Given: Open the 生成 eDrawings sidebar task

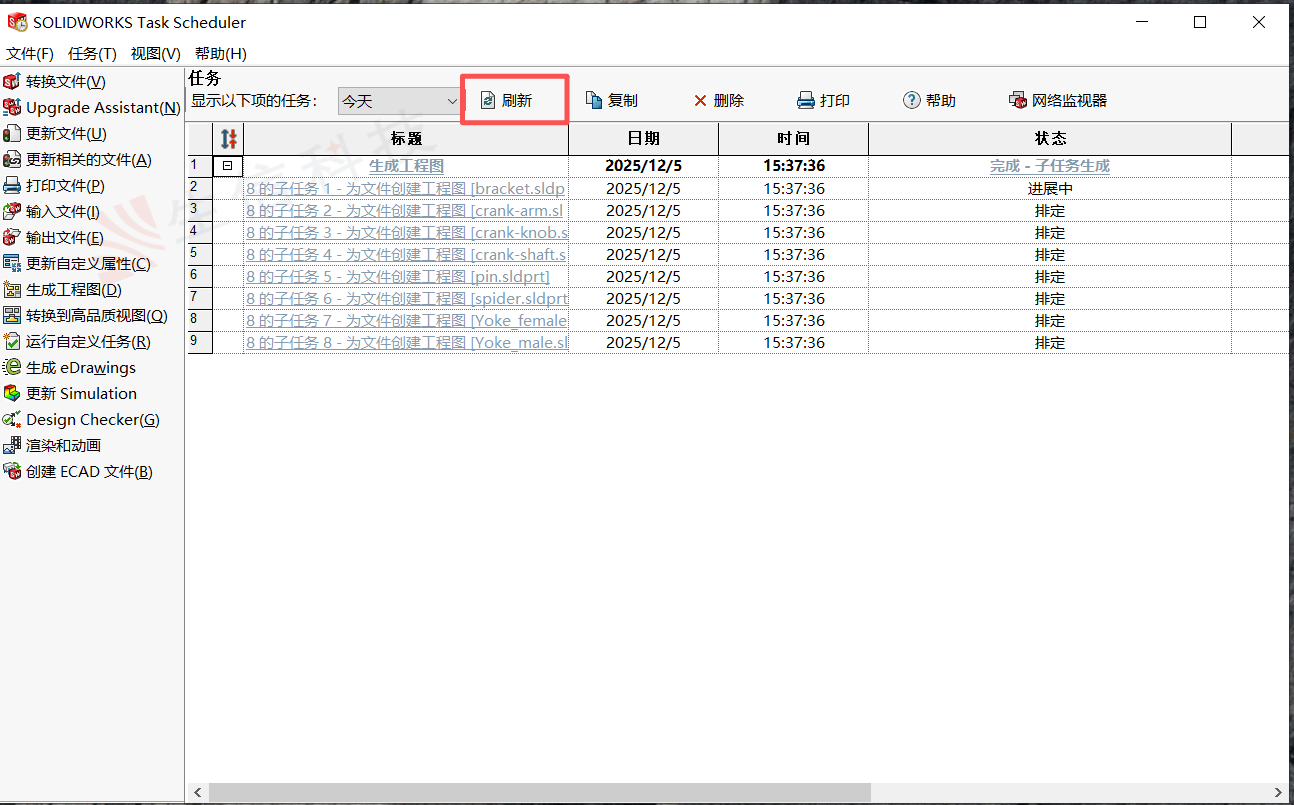Looking at the screenshot, I should pos(70,368).
